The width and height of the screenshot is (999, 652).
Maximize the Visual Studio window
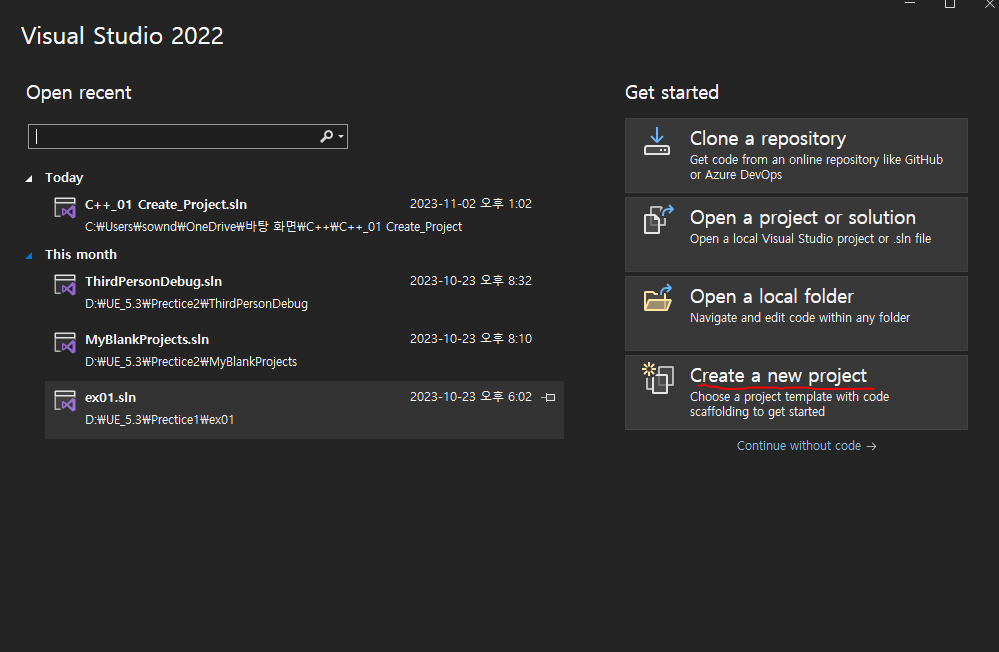[x=949, y=4]
